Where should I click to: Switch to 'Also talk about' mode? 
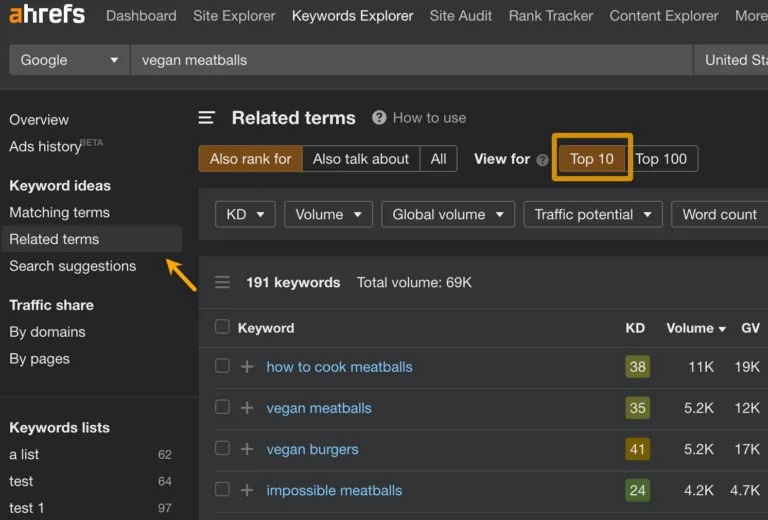pyautogui.click(x=361, y=159)
